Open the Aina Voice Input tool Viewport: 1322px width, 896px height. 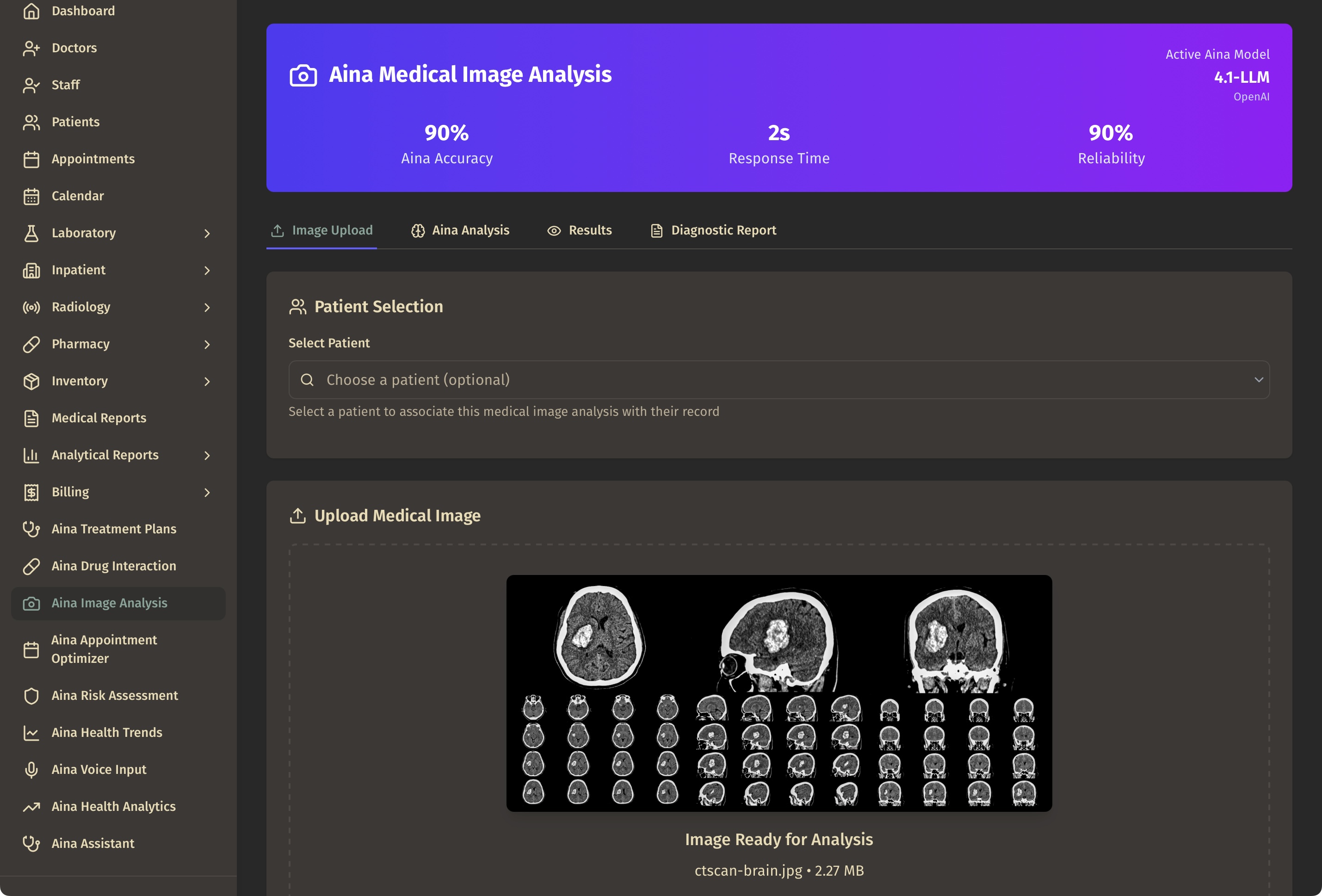[98, 769]
